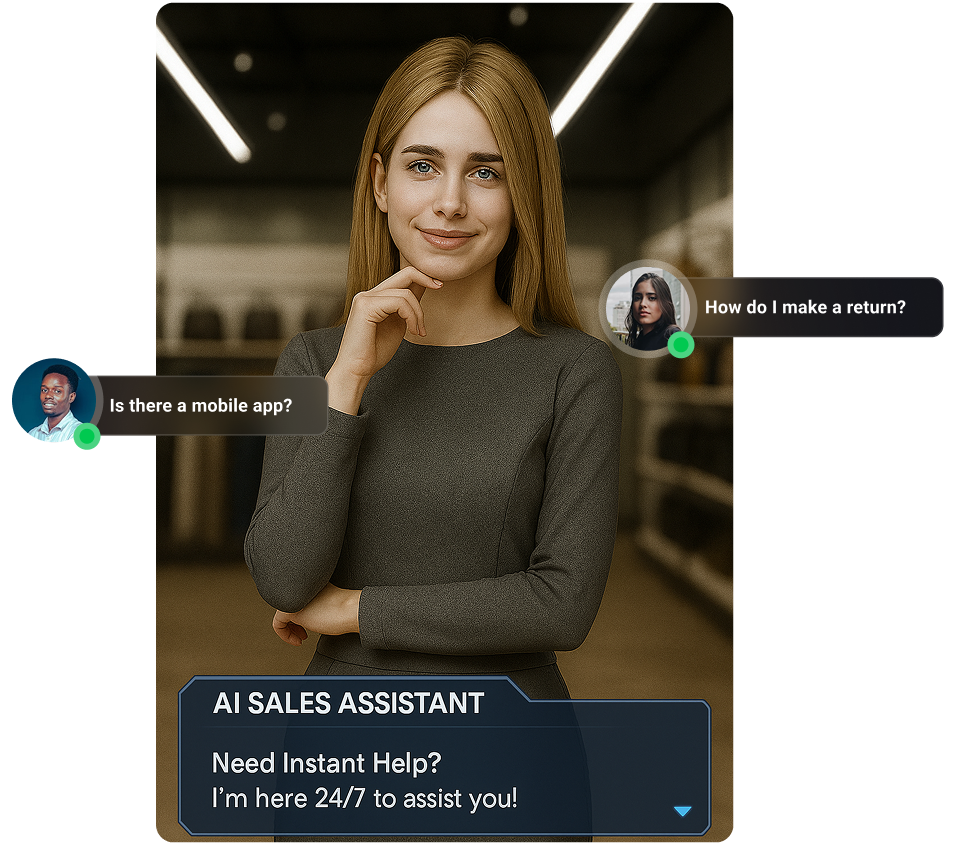Click the assistant's smiling mouth
Image resolution: width=954 pixels, height=843 pixels.
pos(446,238)
